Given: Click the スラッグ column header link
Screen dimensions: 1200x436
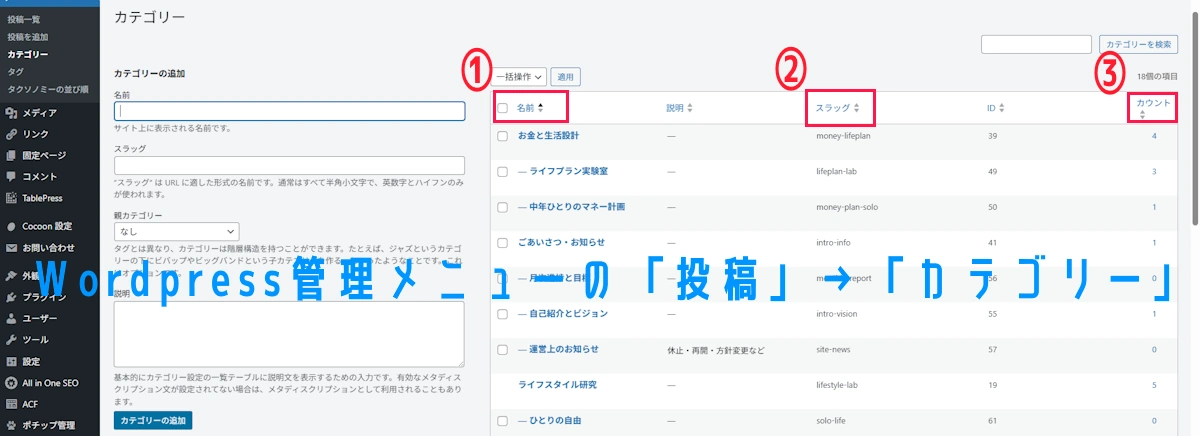Looking at the screenshot, I should tap(833, 107).
